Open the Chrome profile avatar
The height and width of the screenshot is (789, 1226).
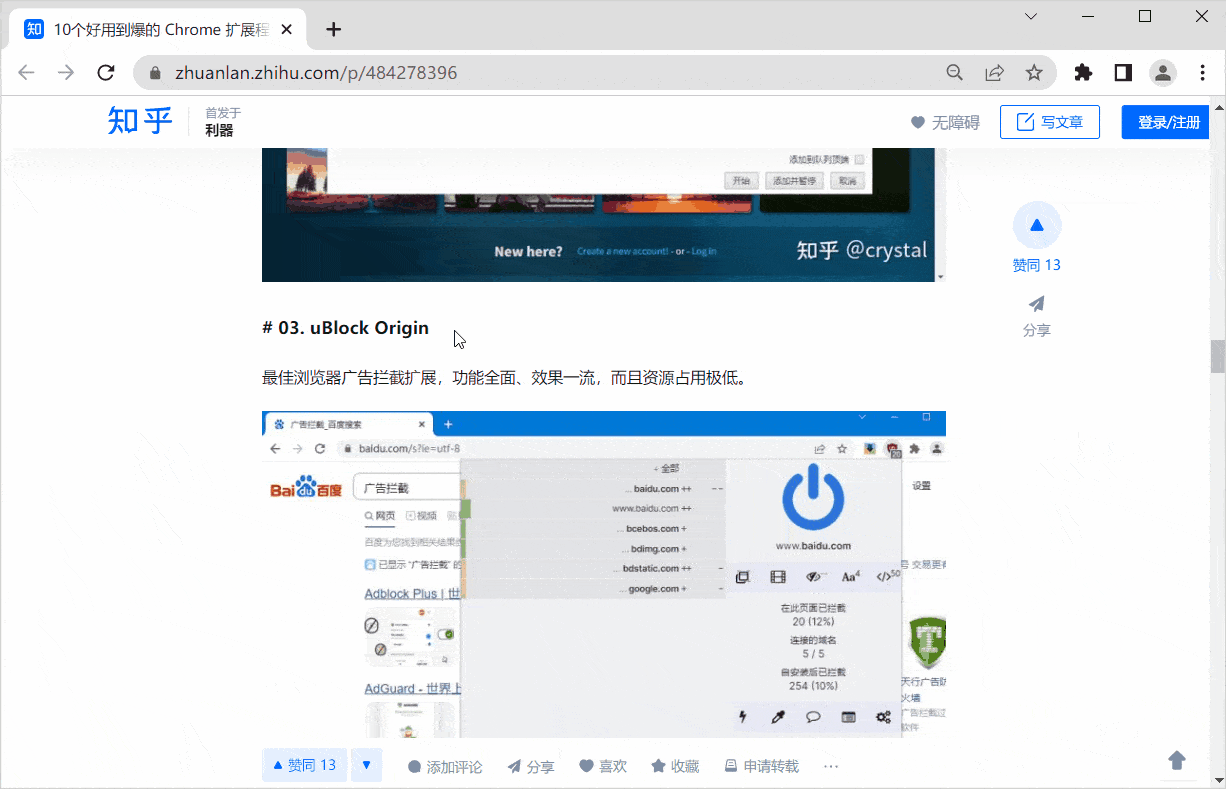click(x=1162, y=73)
